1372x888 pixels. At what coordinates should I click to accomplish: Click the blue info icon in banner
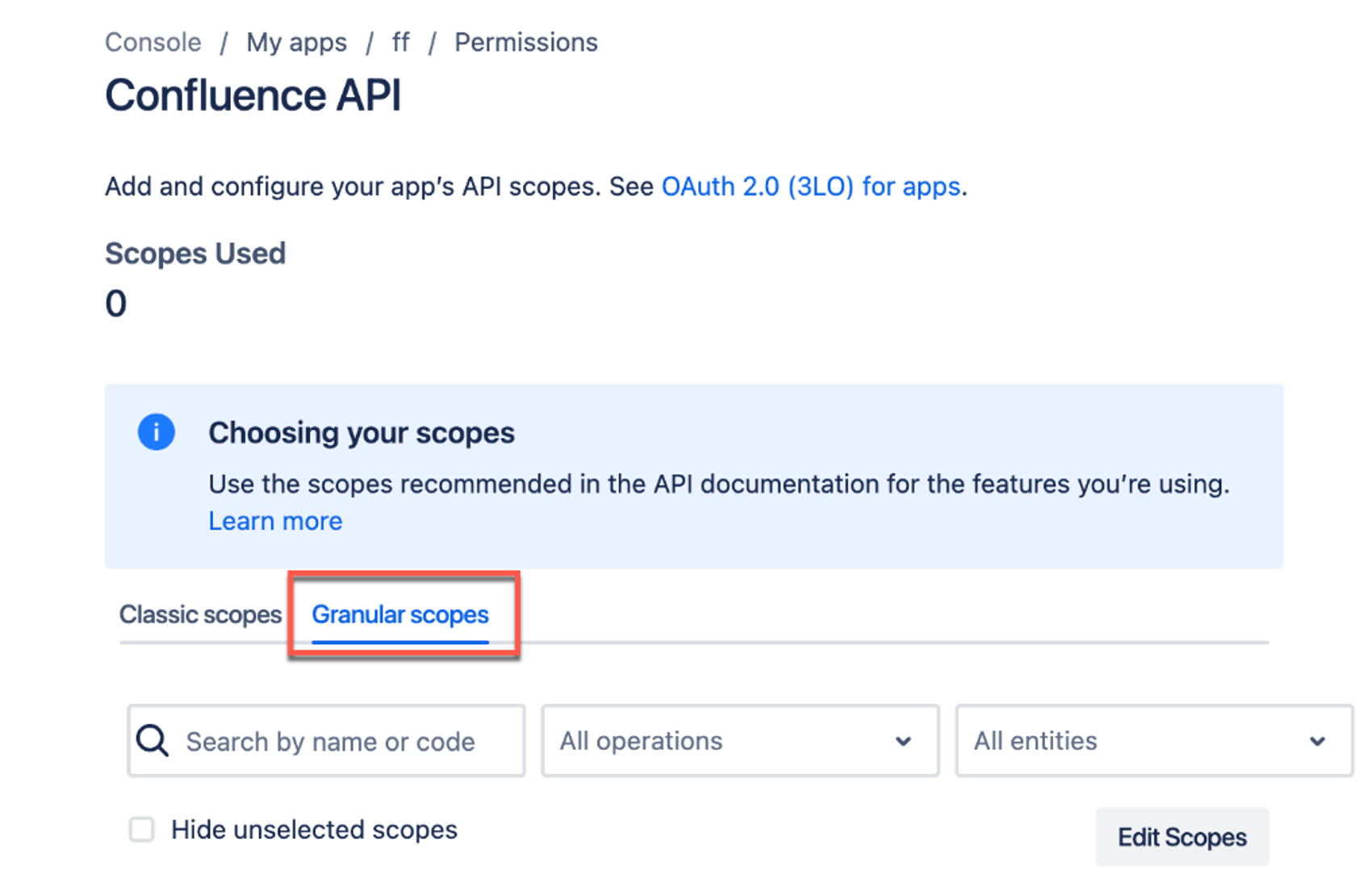(156, 432)
